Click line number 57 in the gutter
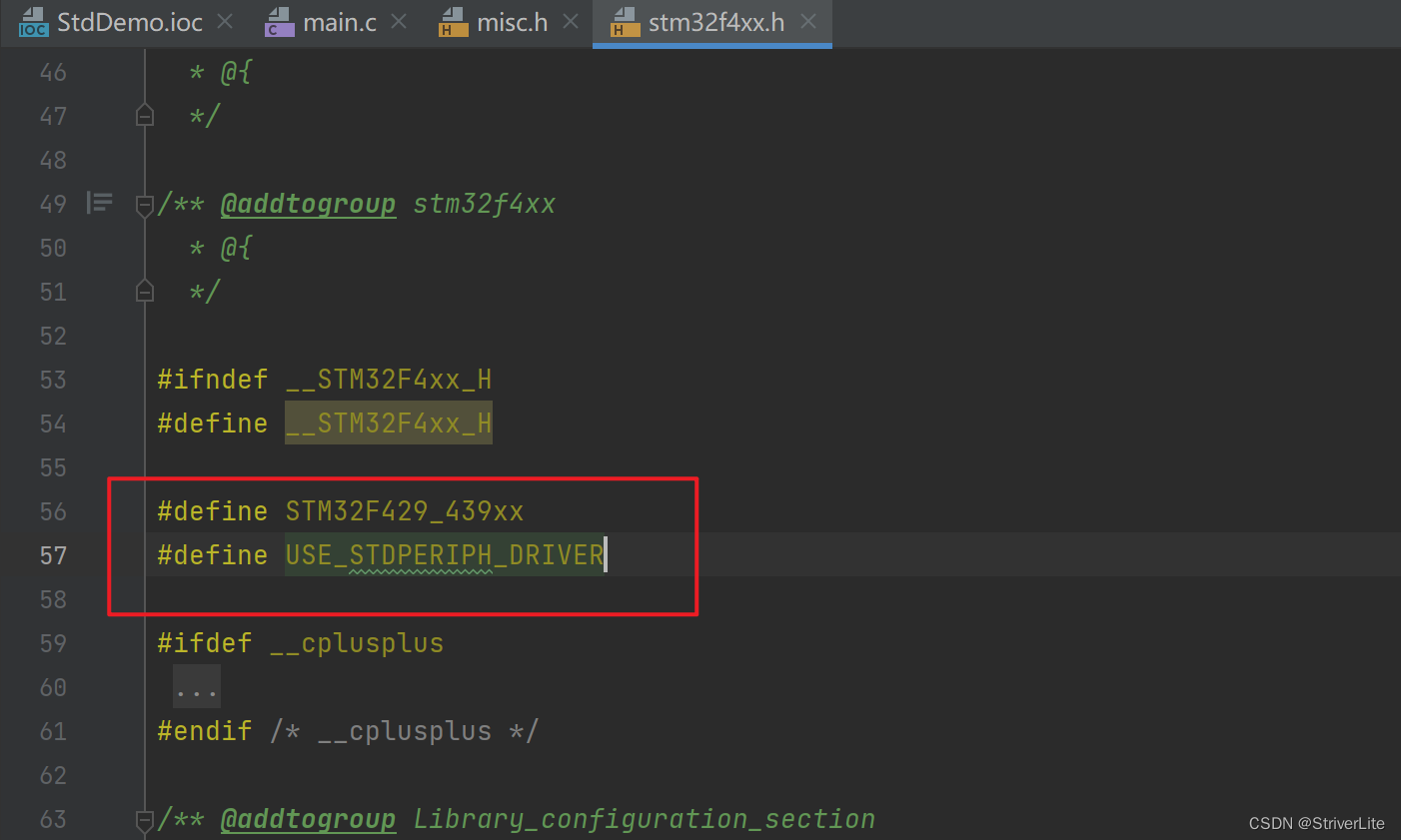This screenshot has width=1401, height=840. tap(53, 555)
